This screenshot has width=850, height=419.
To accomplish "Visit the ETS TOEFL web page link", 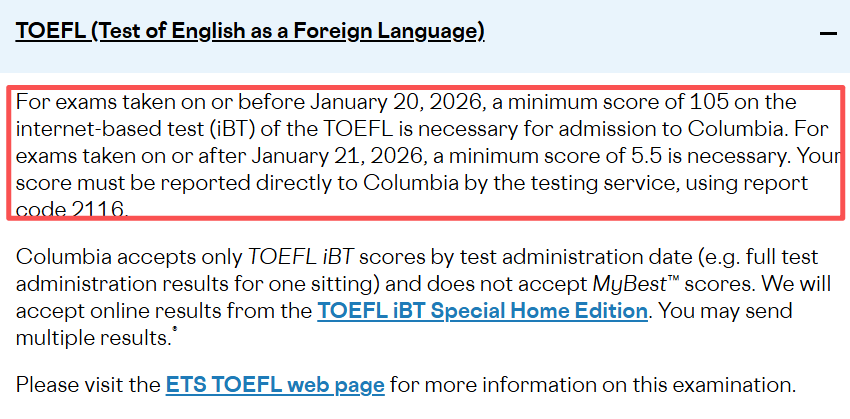I will tap(275, 384).
